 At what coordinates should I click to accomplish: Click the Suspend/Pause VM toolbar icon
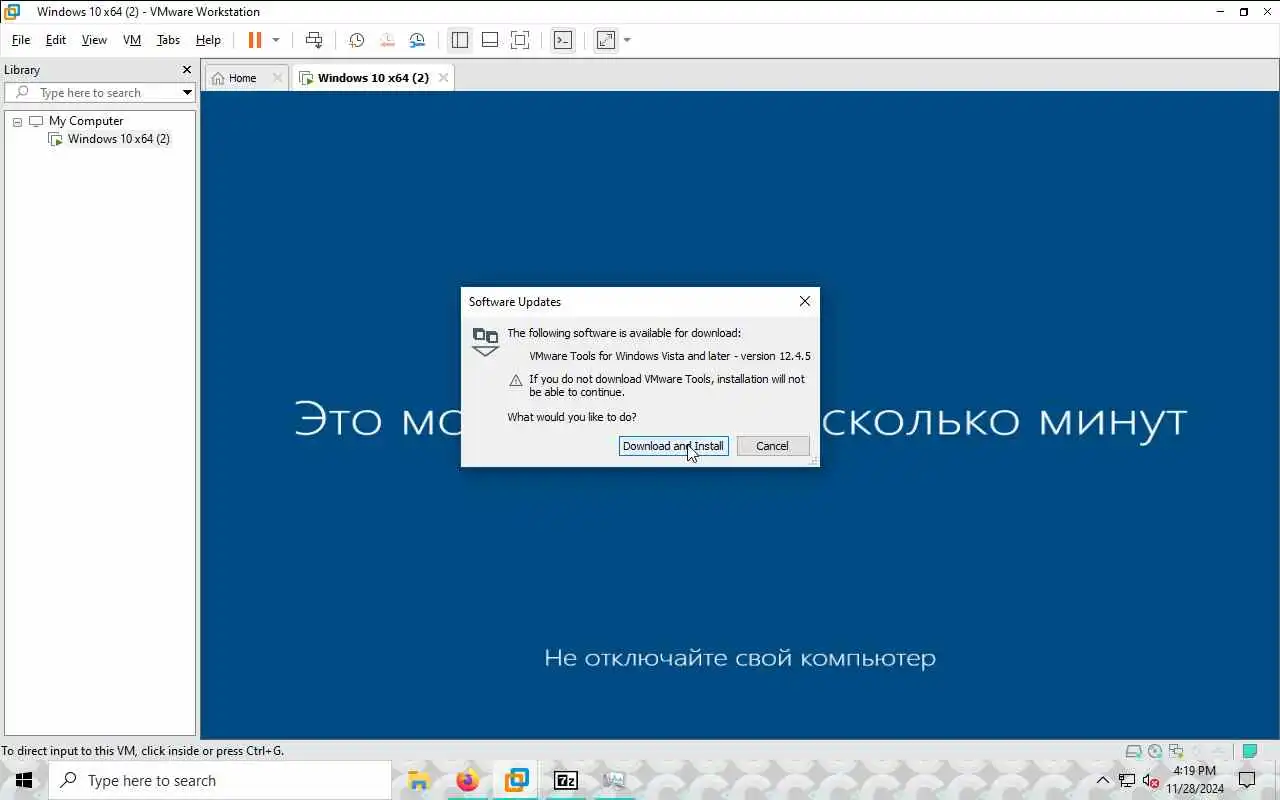tap(255, 40)
